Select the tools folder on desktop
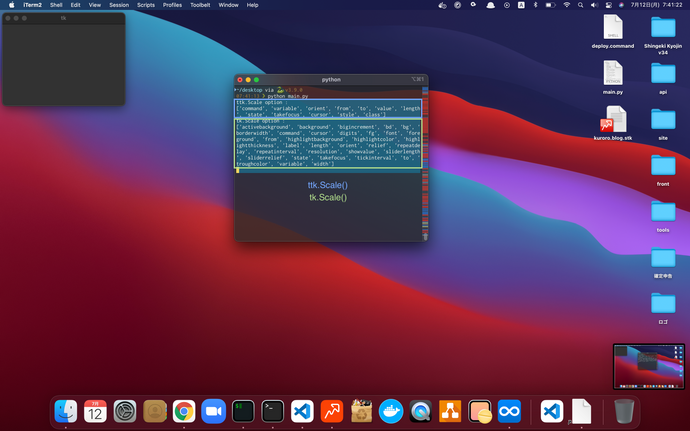The width and height of the screenshot is (690, 431). (663, 215)
